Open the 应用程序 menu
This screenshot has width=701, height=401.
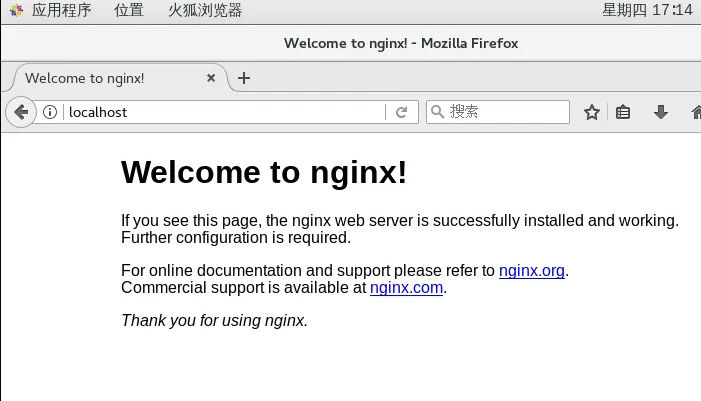pyautogui.click(x=60, y=11)
